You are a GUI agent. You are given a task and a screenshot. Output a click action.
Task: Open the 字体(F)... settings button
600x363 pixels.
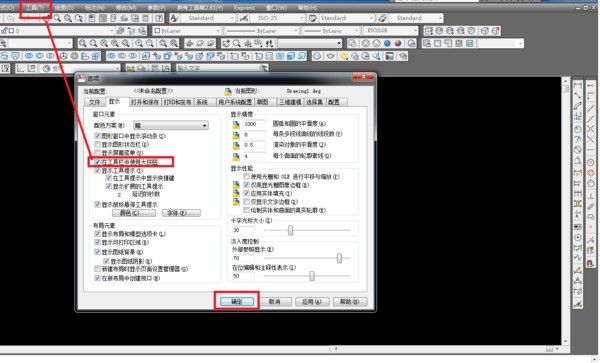coord(181,213)
